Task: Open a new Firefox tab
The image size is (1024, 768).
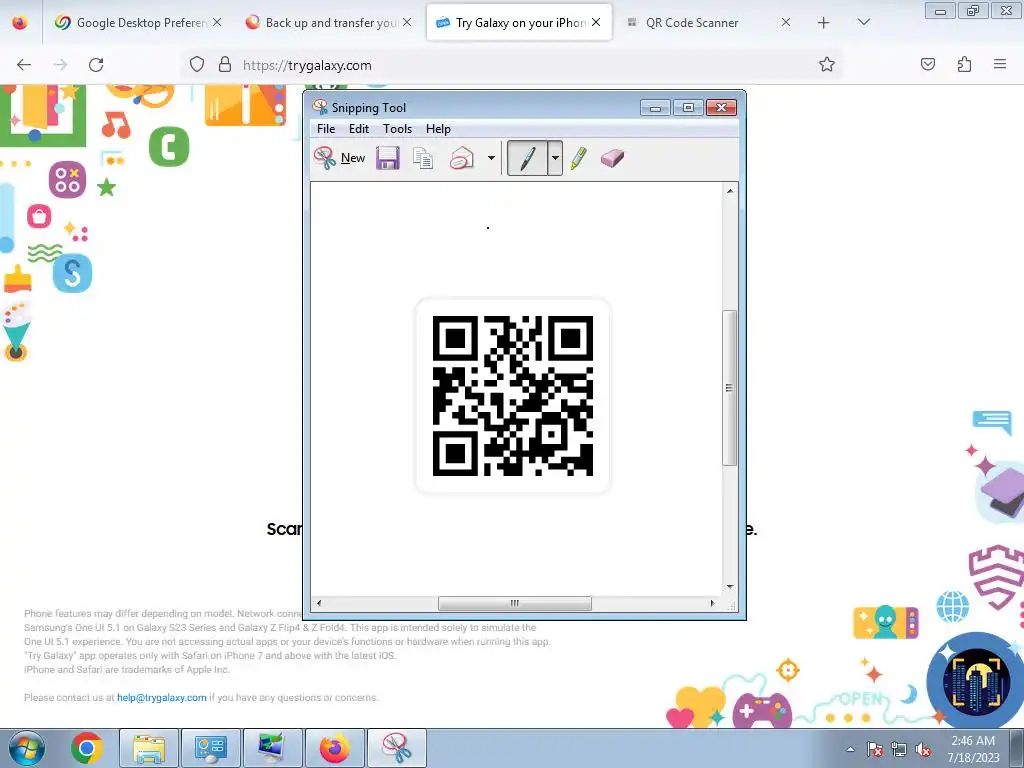Action: (x=824, y=23)
